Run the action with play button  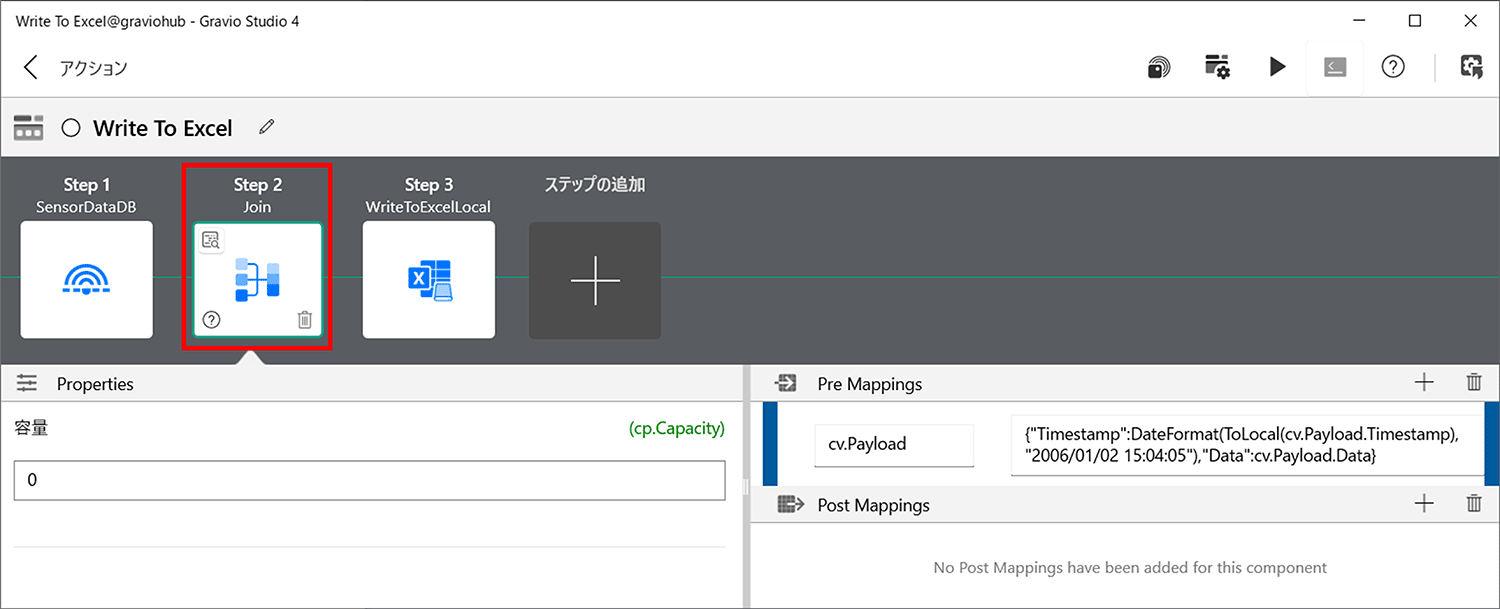[x=1277, y=67]
